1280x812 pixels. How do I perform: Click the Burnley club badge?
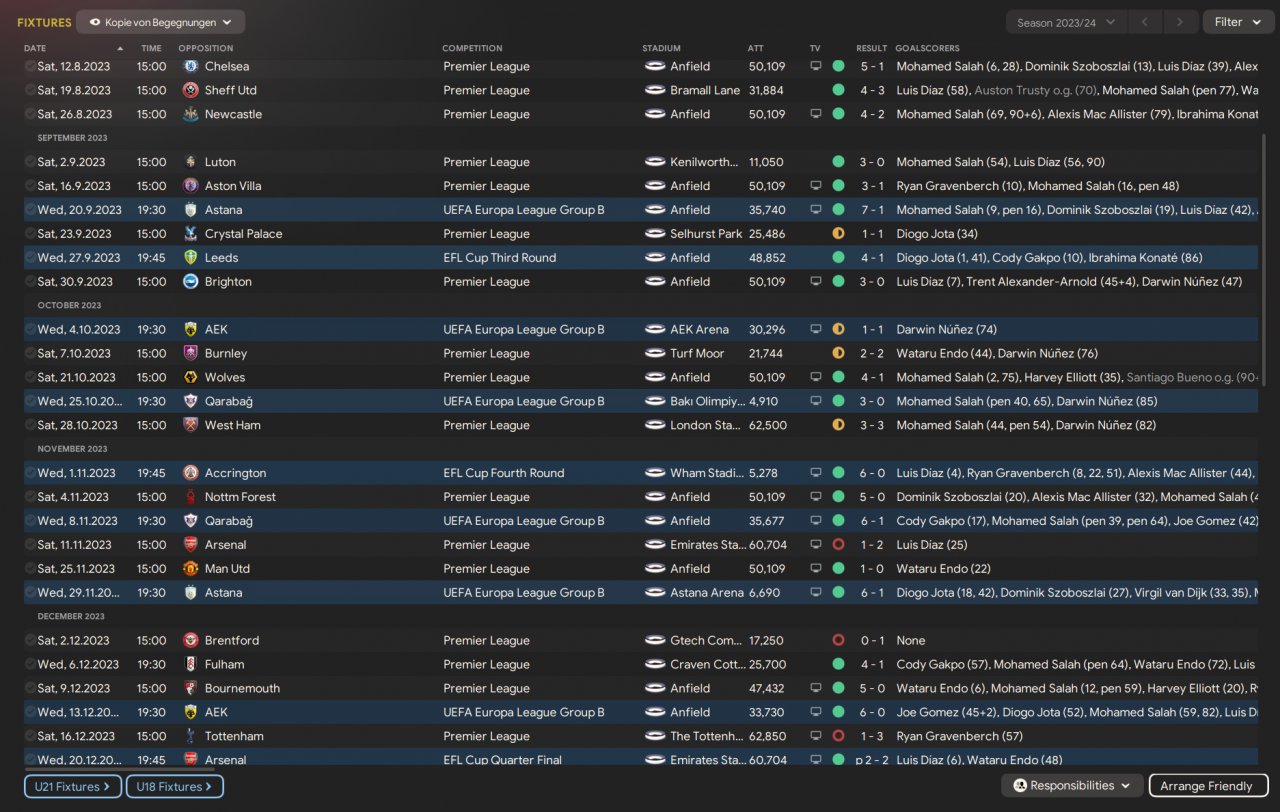tap(191, 353)
